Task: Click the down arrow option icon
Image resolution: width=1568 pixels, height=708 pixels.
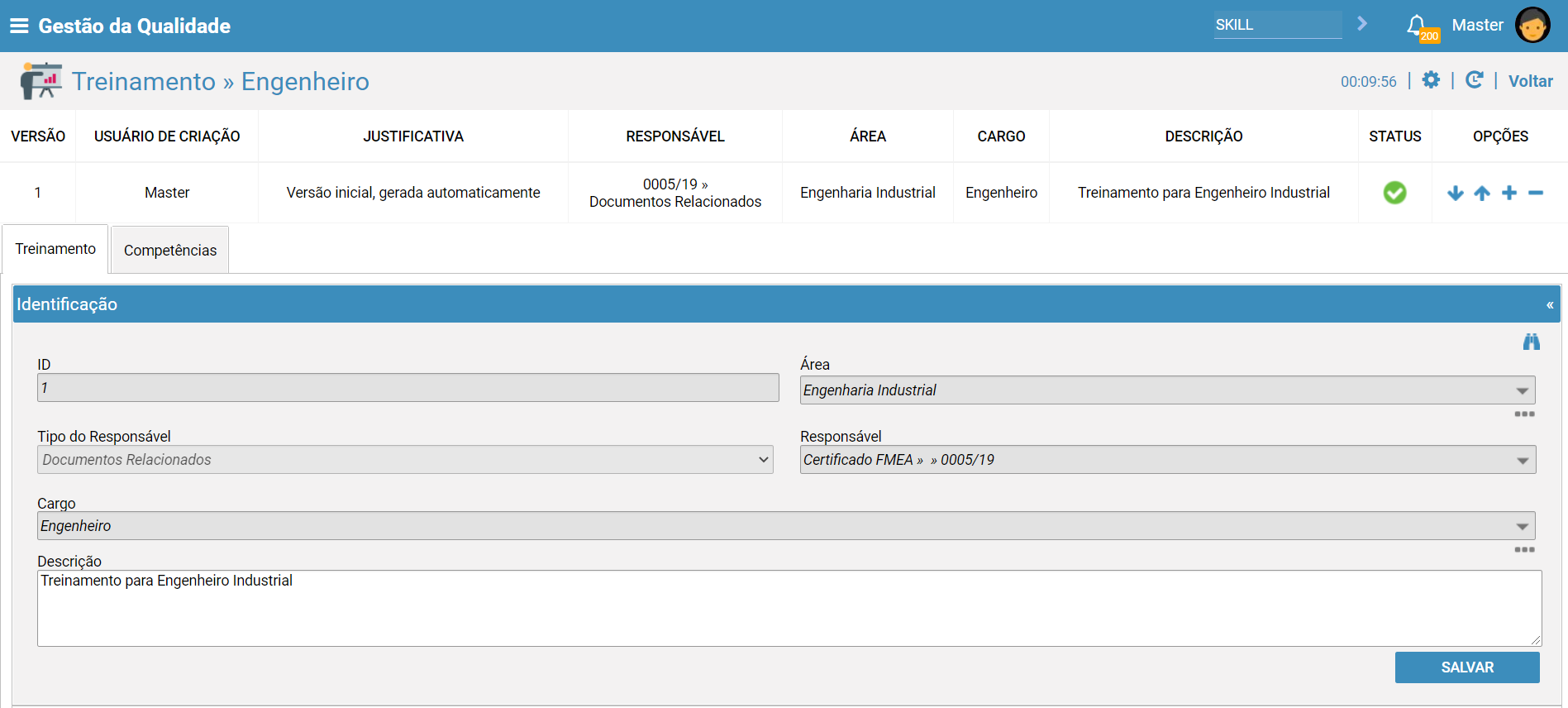Action: pos(1456,193)
